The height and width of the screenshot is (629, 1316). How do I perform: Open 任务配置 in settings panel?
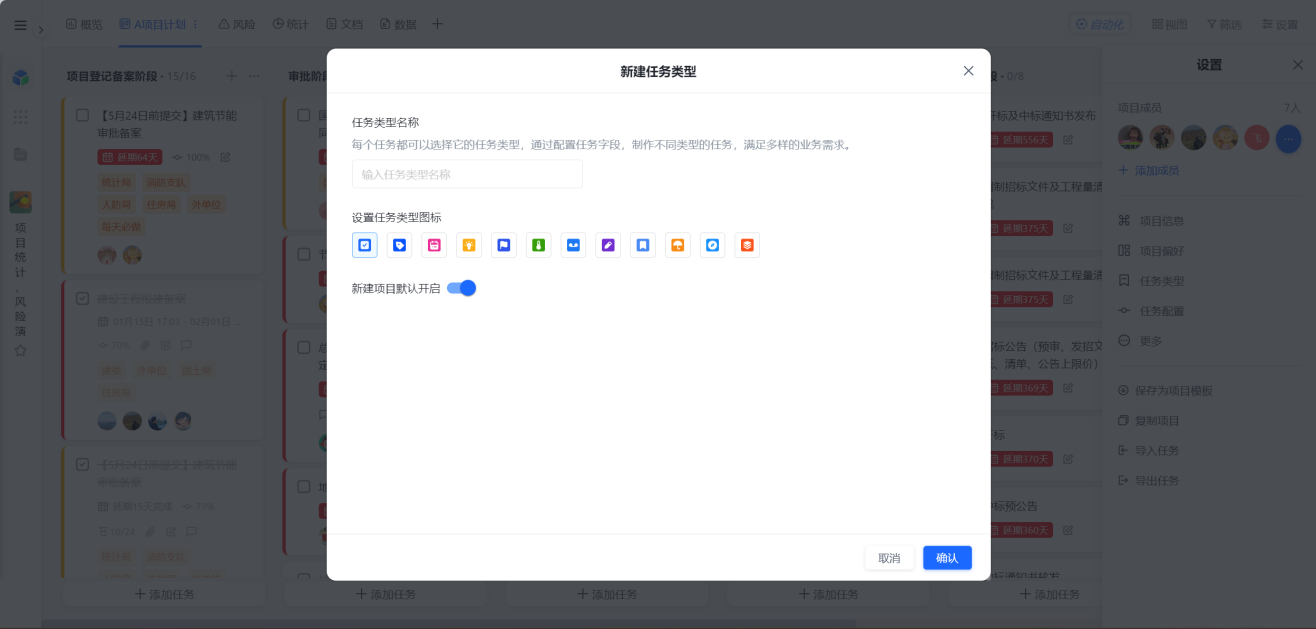click(x=1151, y=311)
